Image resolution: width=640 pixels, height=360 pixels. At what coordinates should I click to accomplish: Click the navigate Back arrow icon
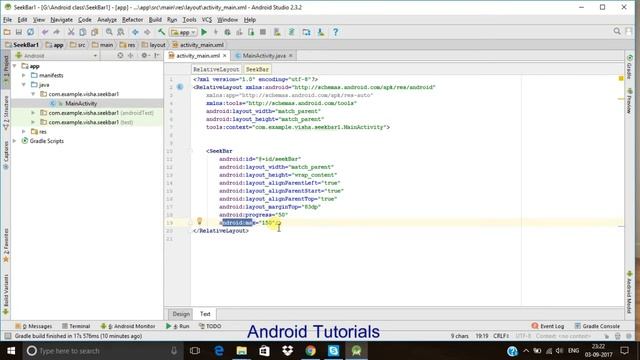[x=135, y=32]
